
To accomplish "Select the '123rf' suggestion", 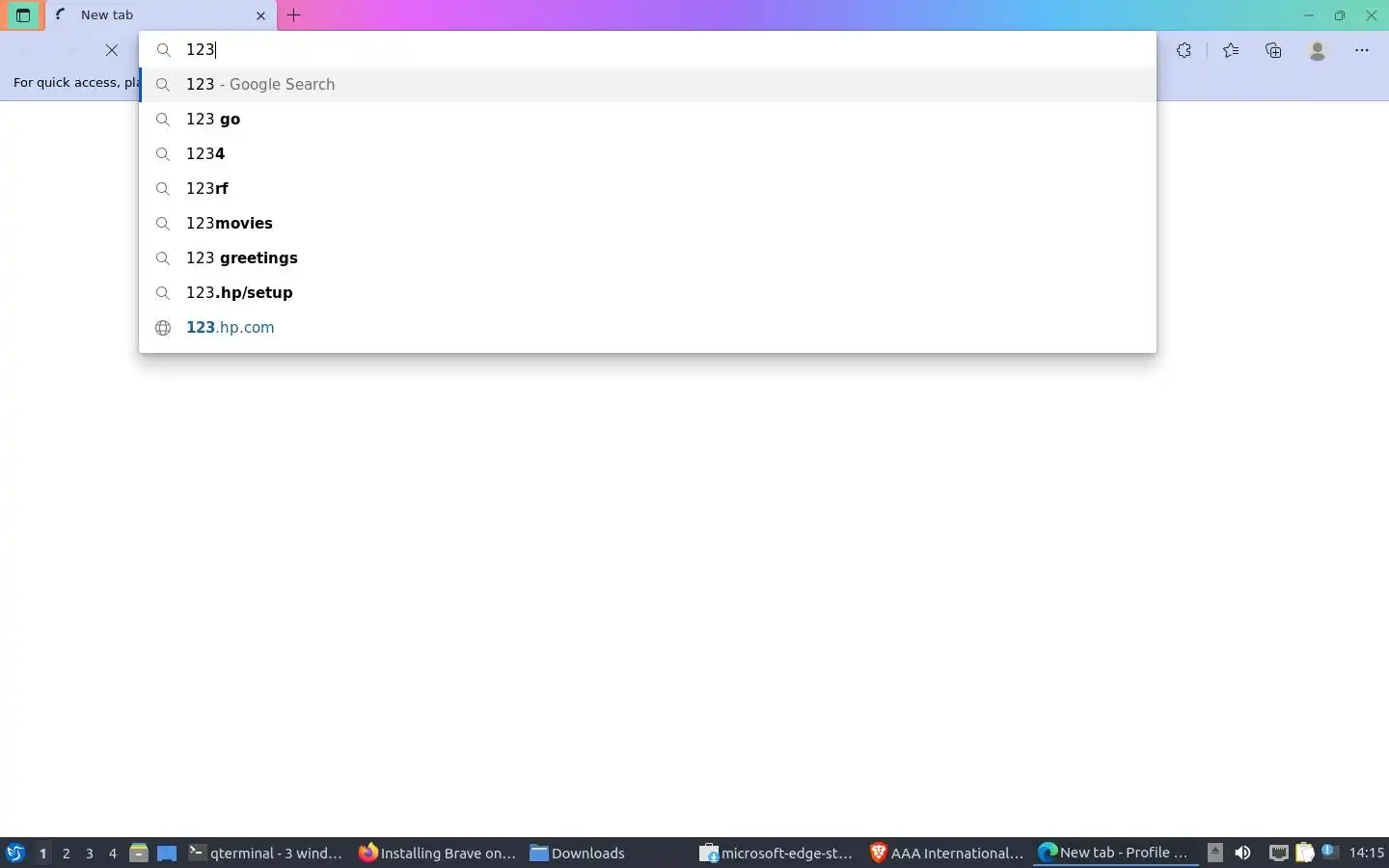I will click(x=647, y=188).
